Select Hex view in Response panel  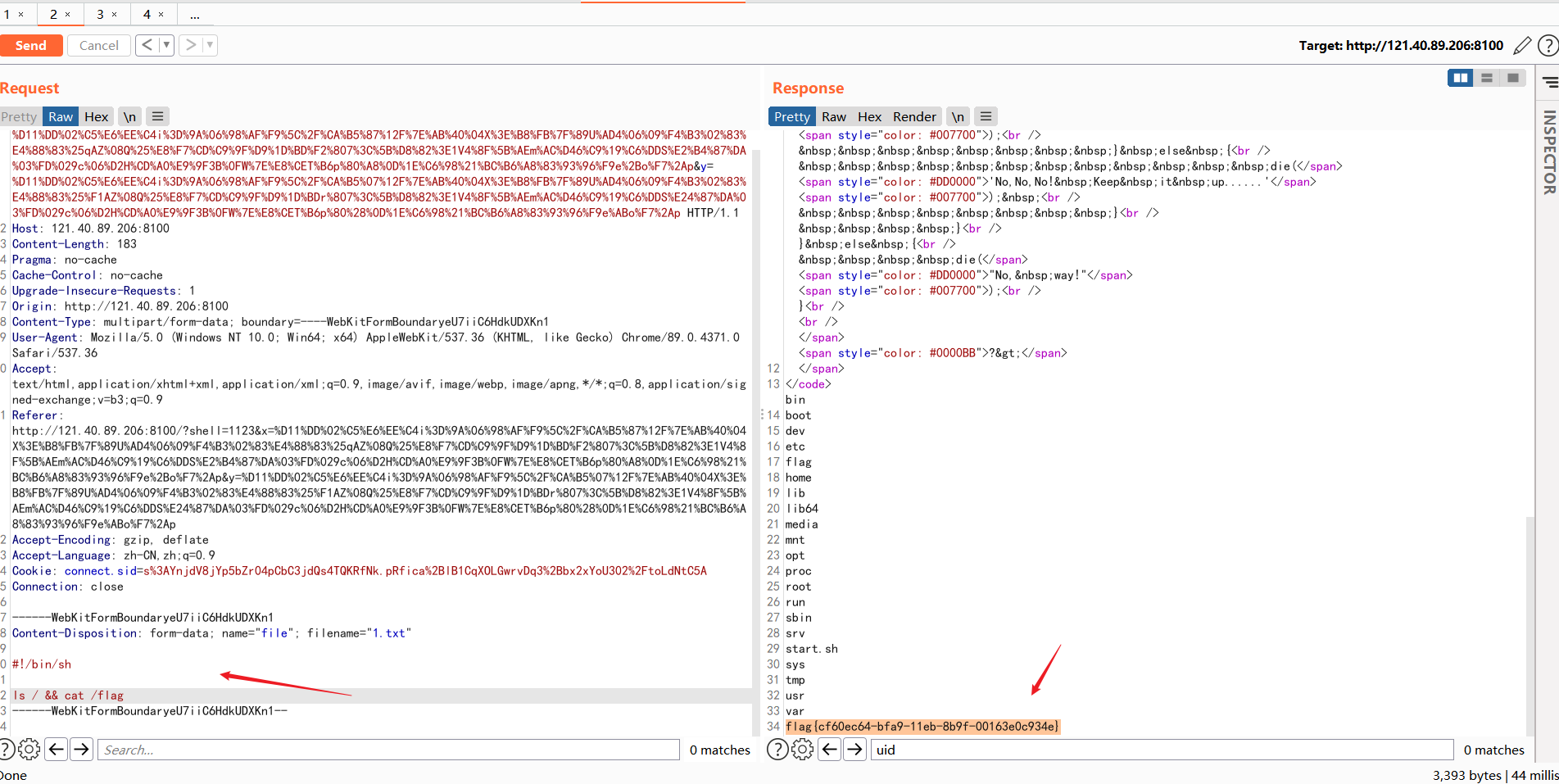coord(869,116)
